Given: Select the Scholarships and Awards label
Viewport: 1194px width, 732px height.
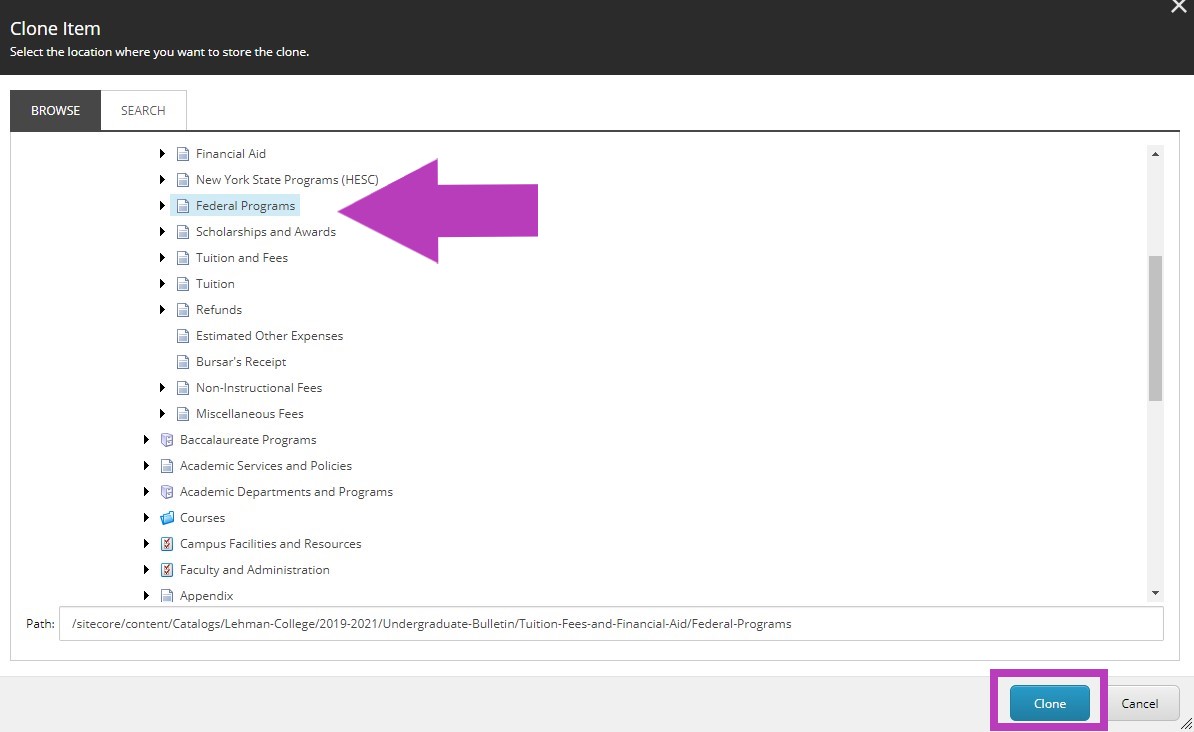Looking at the screenshot, I should pos(266,232).
